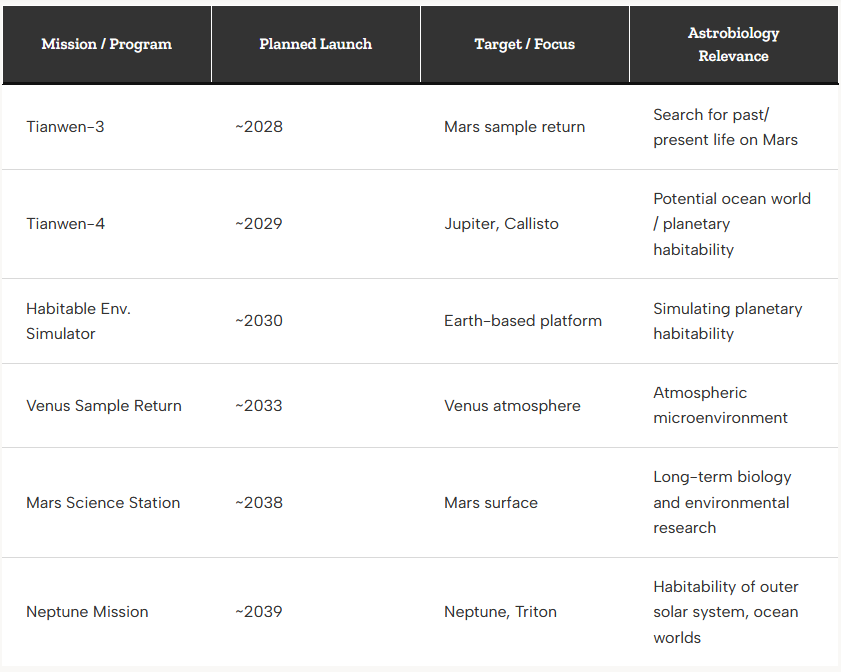Click the Astrobiology Relevance column header
Screen dimensions: 841x672
[x=734, y=45]
